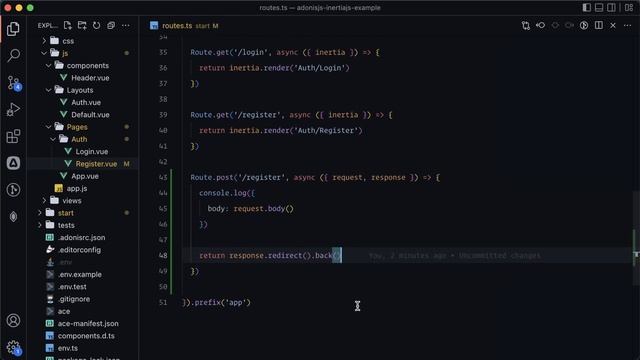Split the editor right
640x360 pixels.
tap(599, 26)
